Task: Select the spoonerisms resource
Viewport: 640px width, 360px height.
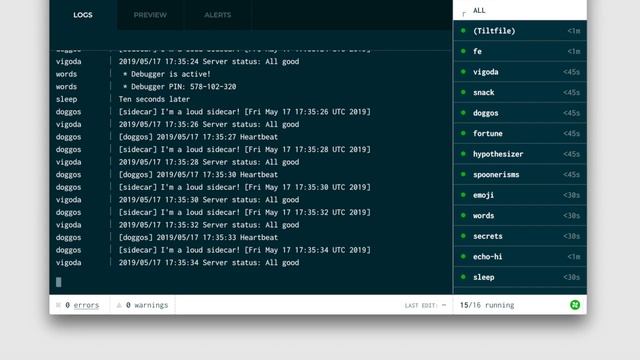Action: click(x=520, y=174)
